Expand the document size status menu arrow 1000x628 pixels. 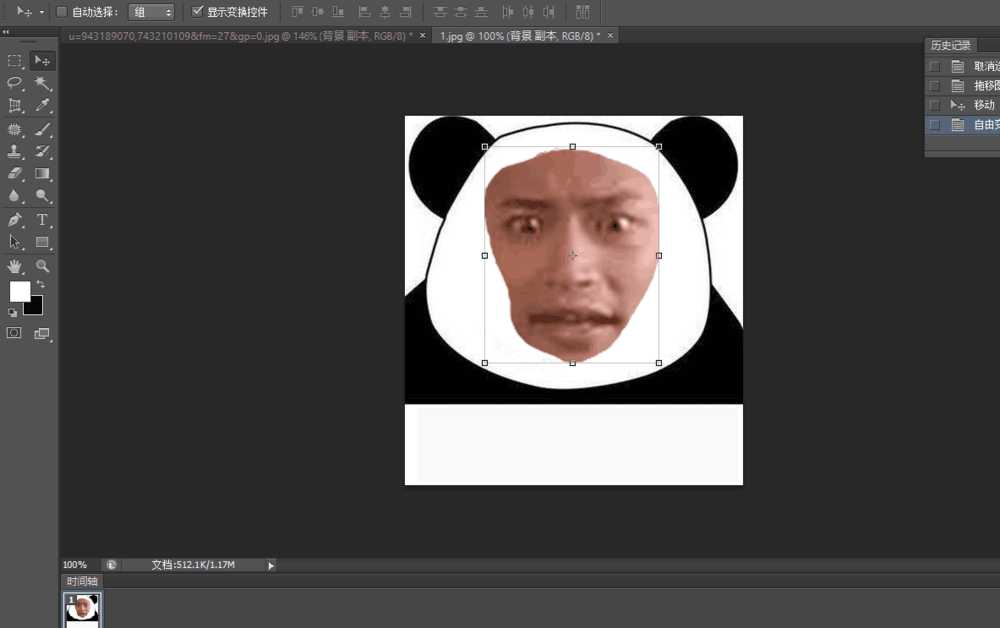point(270,564)
